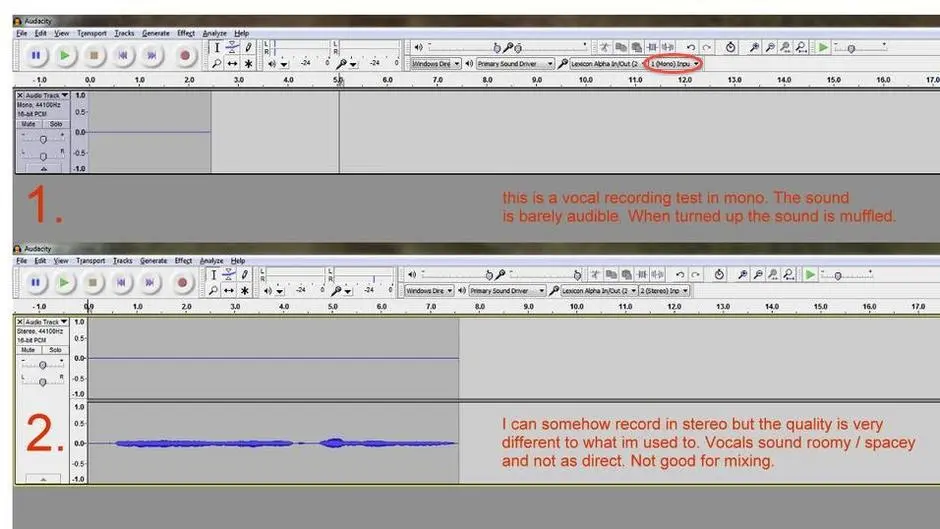Open the Effect menu in top window
Viewport: 940px width, 529px height.
coord(186,33)
